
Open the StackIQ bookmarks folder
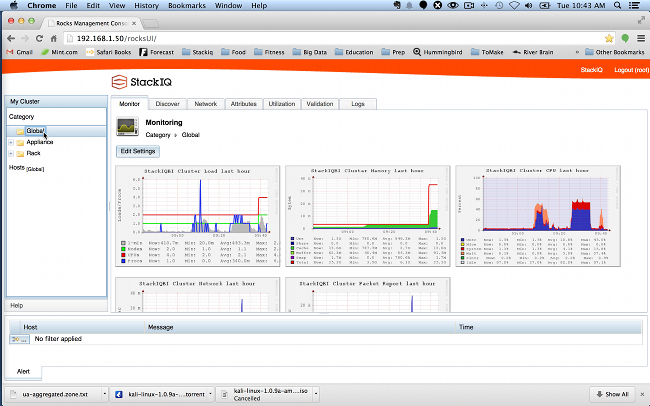[197, 52]
